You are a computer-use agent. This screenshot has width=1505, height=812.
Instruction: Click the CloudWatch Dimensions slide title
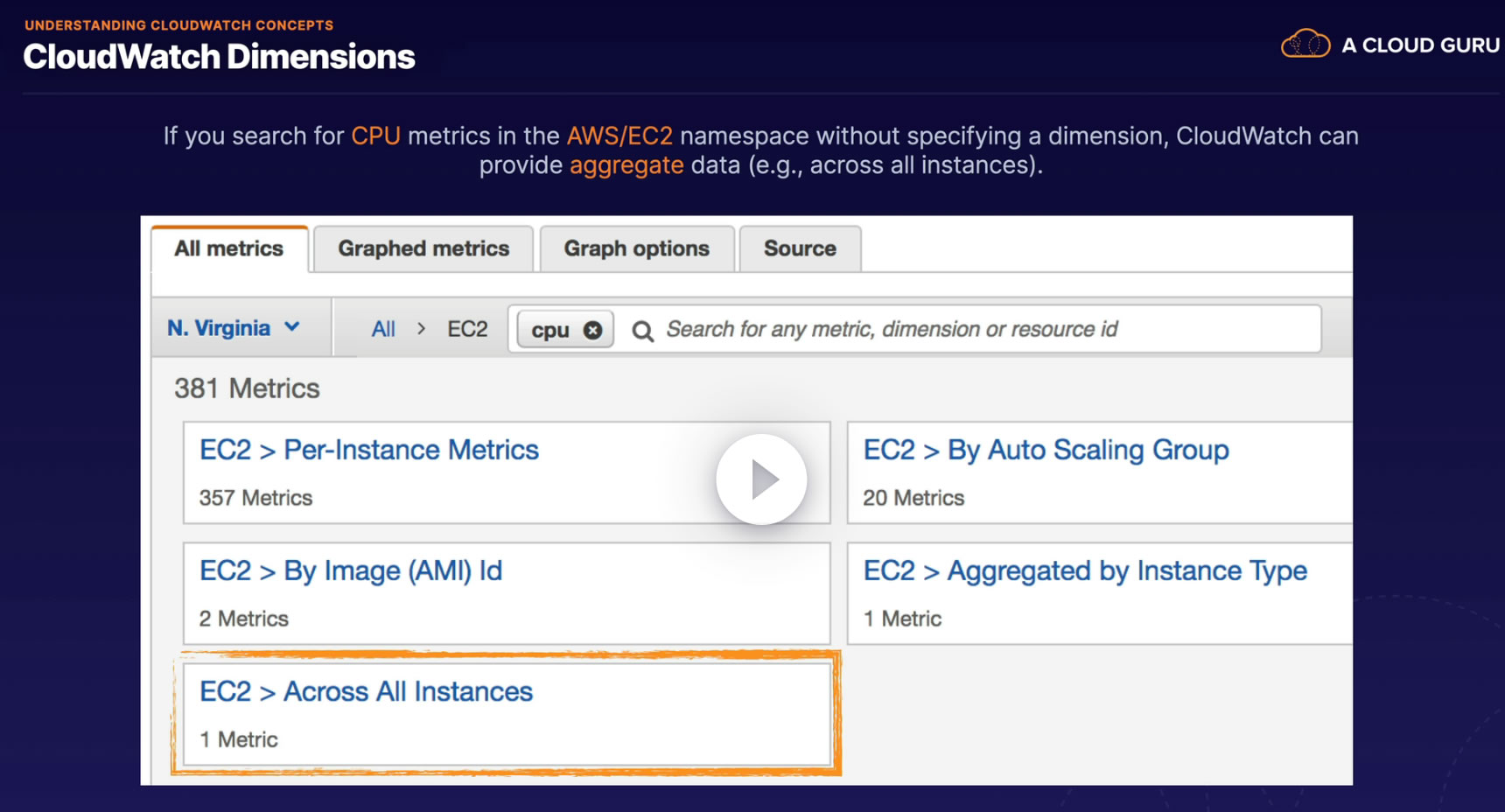pos(219,57)
